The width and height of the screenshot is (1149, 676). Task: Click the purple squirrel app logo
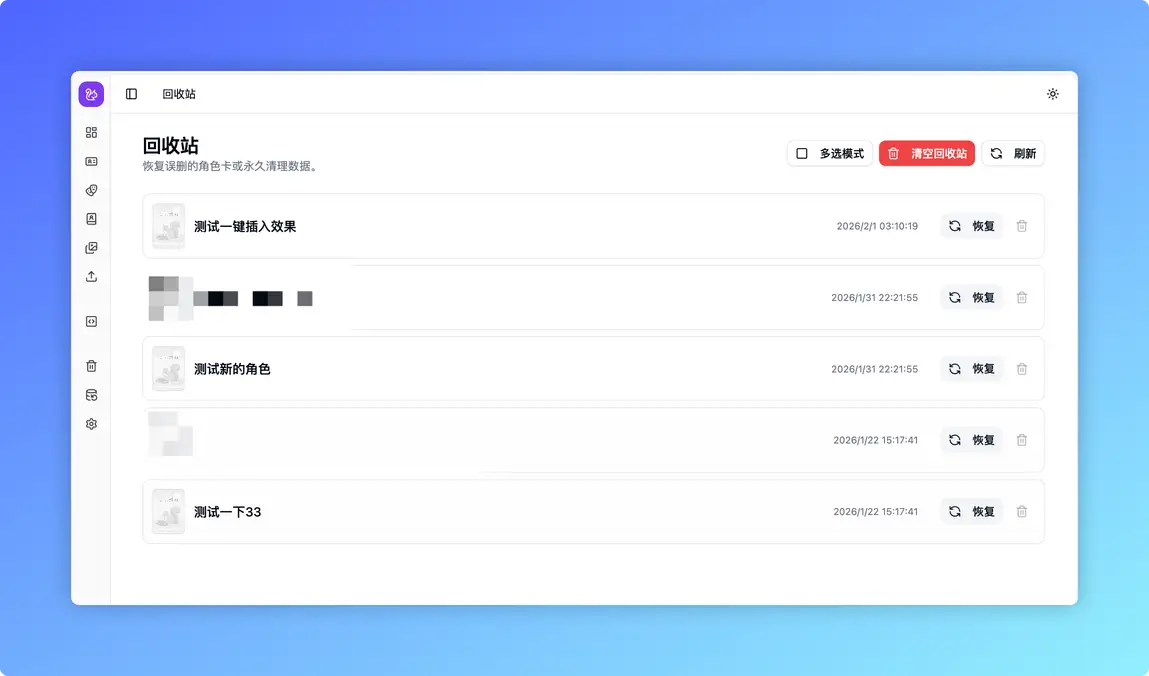(91, 94)
